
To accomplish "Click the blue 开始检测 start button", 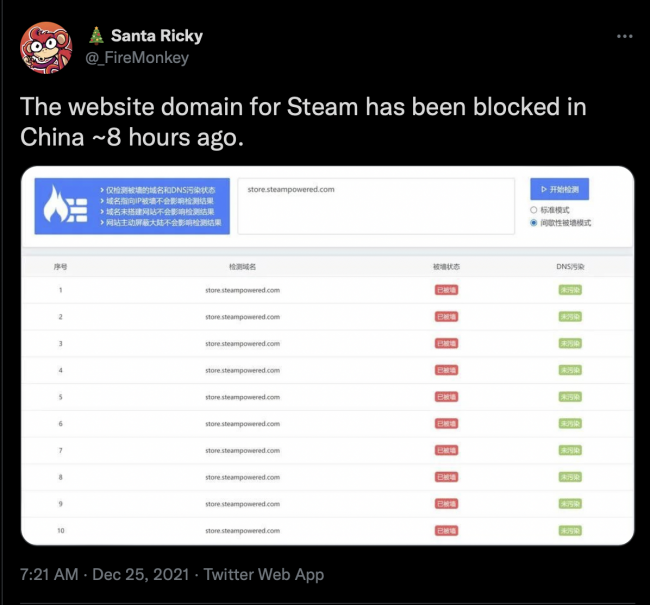I will click(x=559, y=189).
